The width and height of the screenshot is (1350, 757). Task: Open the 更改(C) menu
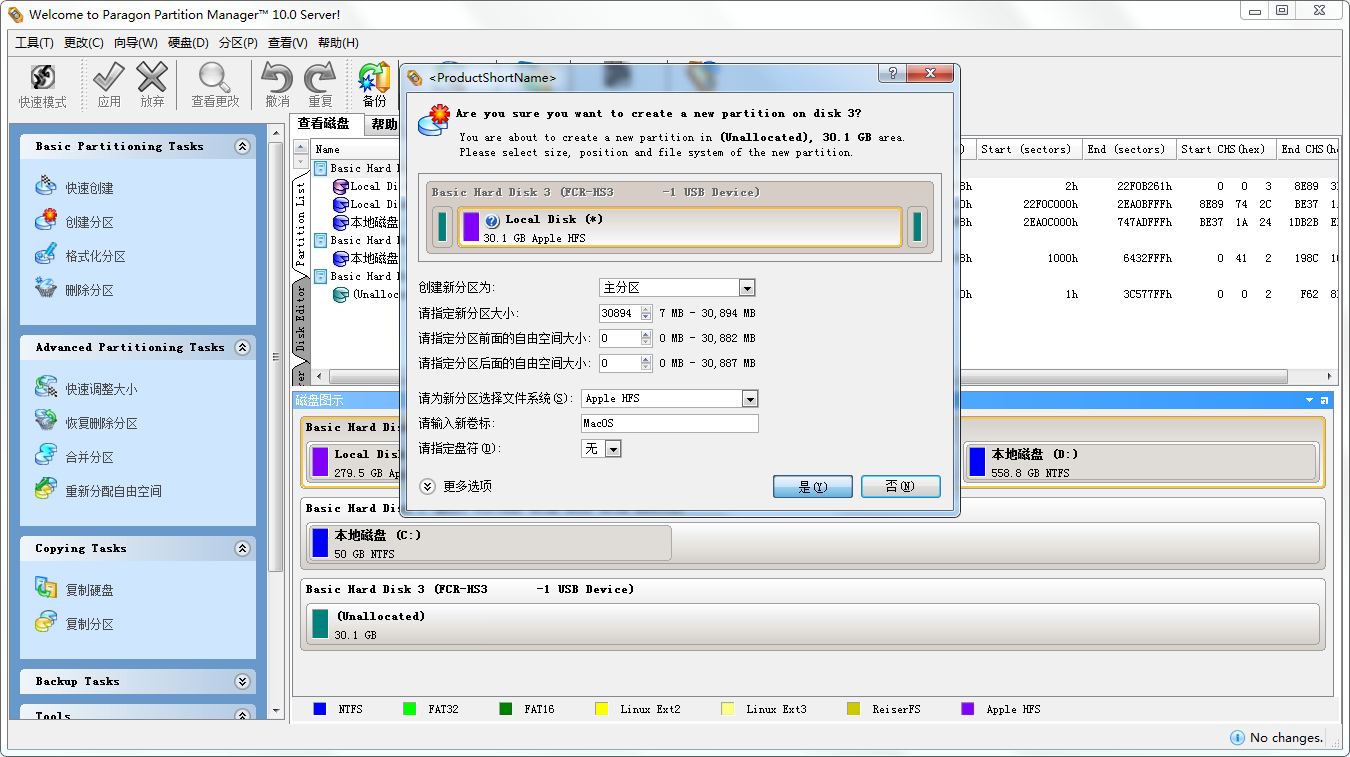[84, 43]
